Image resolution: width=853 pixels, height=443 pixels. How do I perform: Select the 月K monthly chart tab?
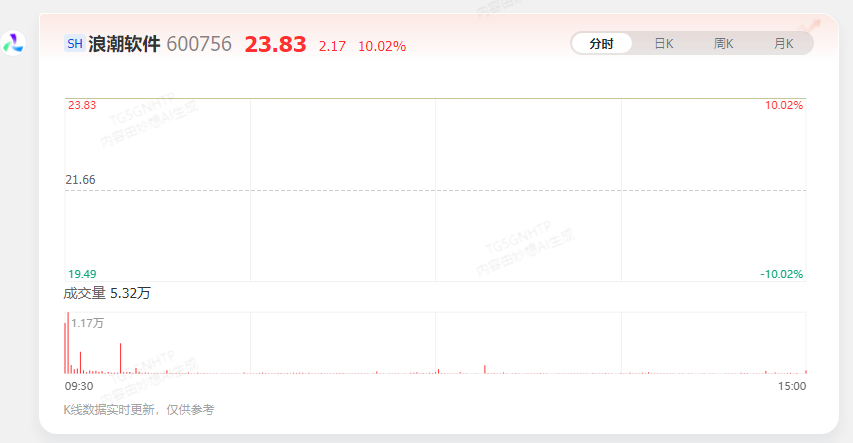tap(783, 44)
